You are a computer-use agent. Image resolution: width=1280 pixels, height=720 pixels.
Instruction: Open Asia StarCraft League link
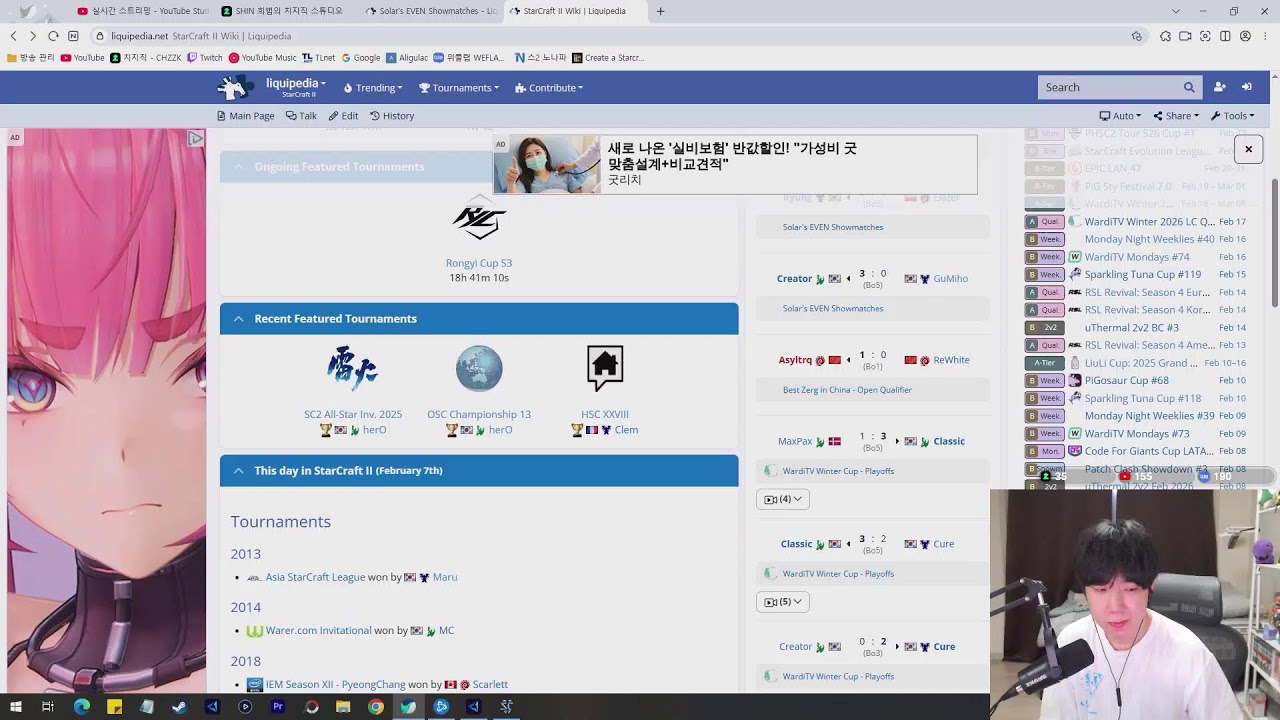[x=315, y=577]
